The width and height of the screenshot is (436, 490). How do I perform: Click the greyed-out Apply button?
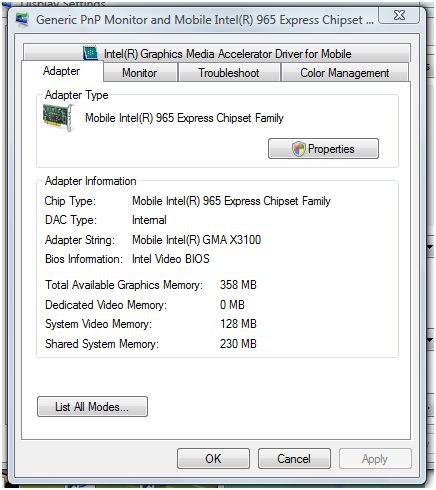pyautogui.click(x=375, y=458)
